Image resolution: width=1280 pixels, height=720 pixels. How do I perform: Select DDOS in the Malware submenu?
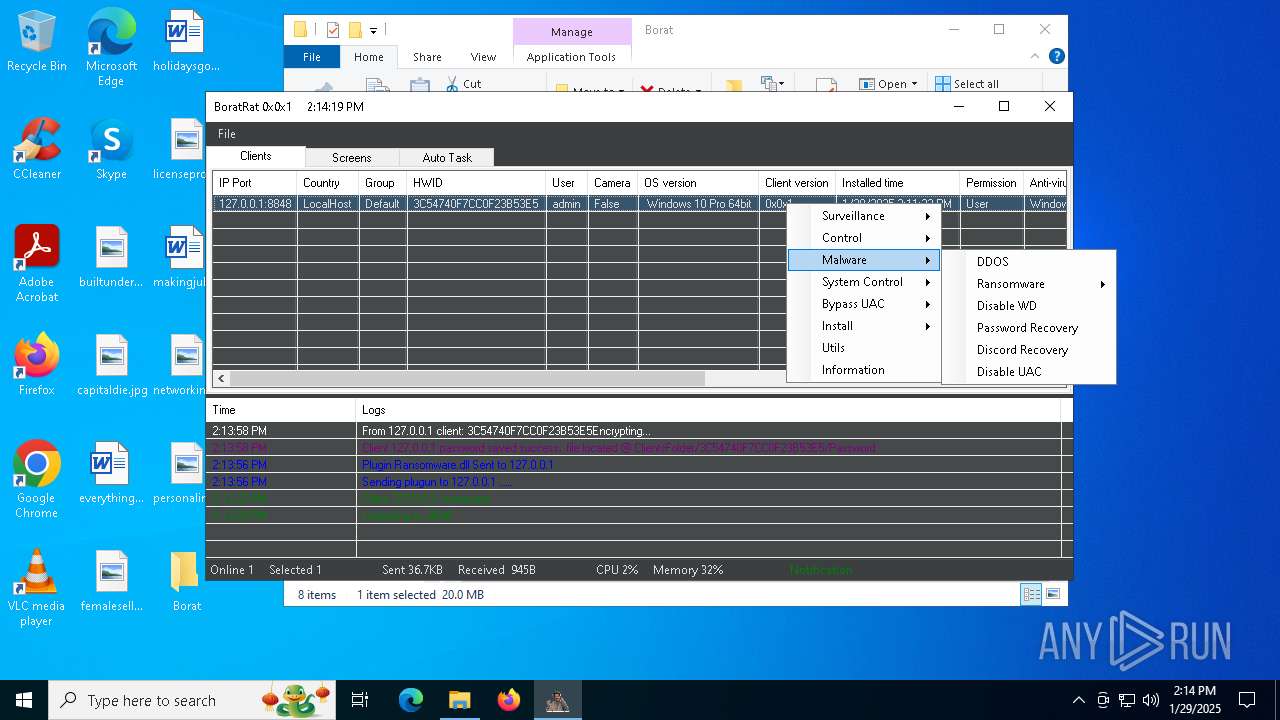(1029, 262)
